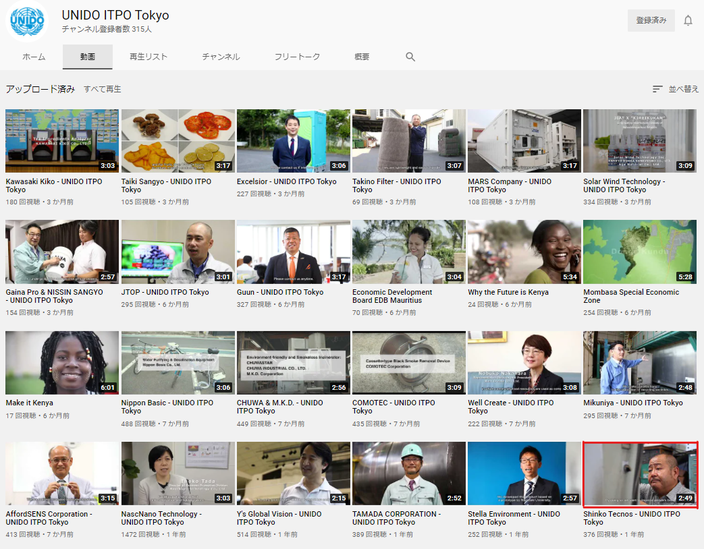Play the Stella Environment thumbnail
Image resolution: width=704 pixels, height=549 pixels.
tap(524, 474)
